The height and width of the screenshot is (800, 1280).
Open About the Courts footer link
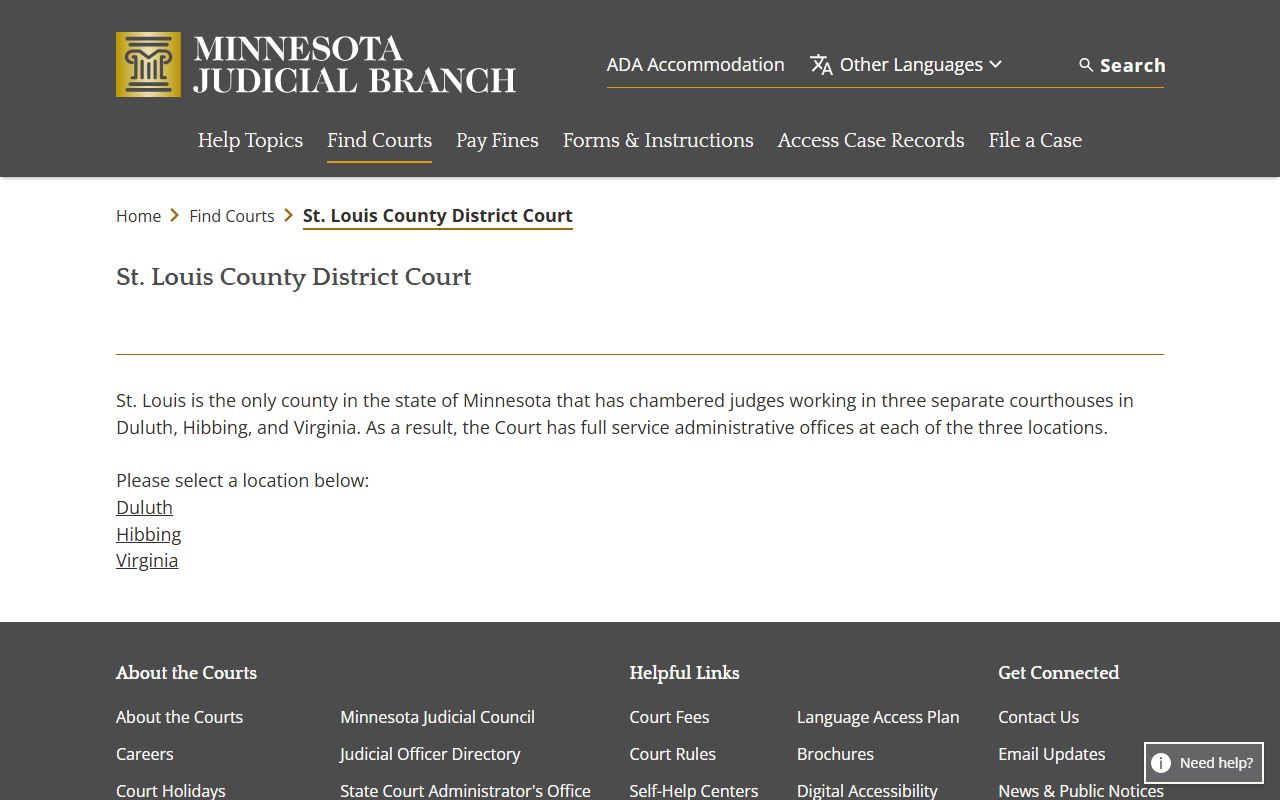pos(179,717)
